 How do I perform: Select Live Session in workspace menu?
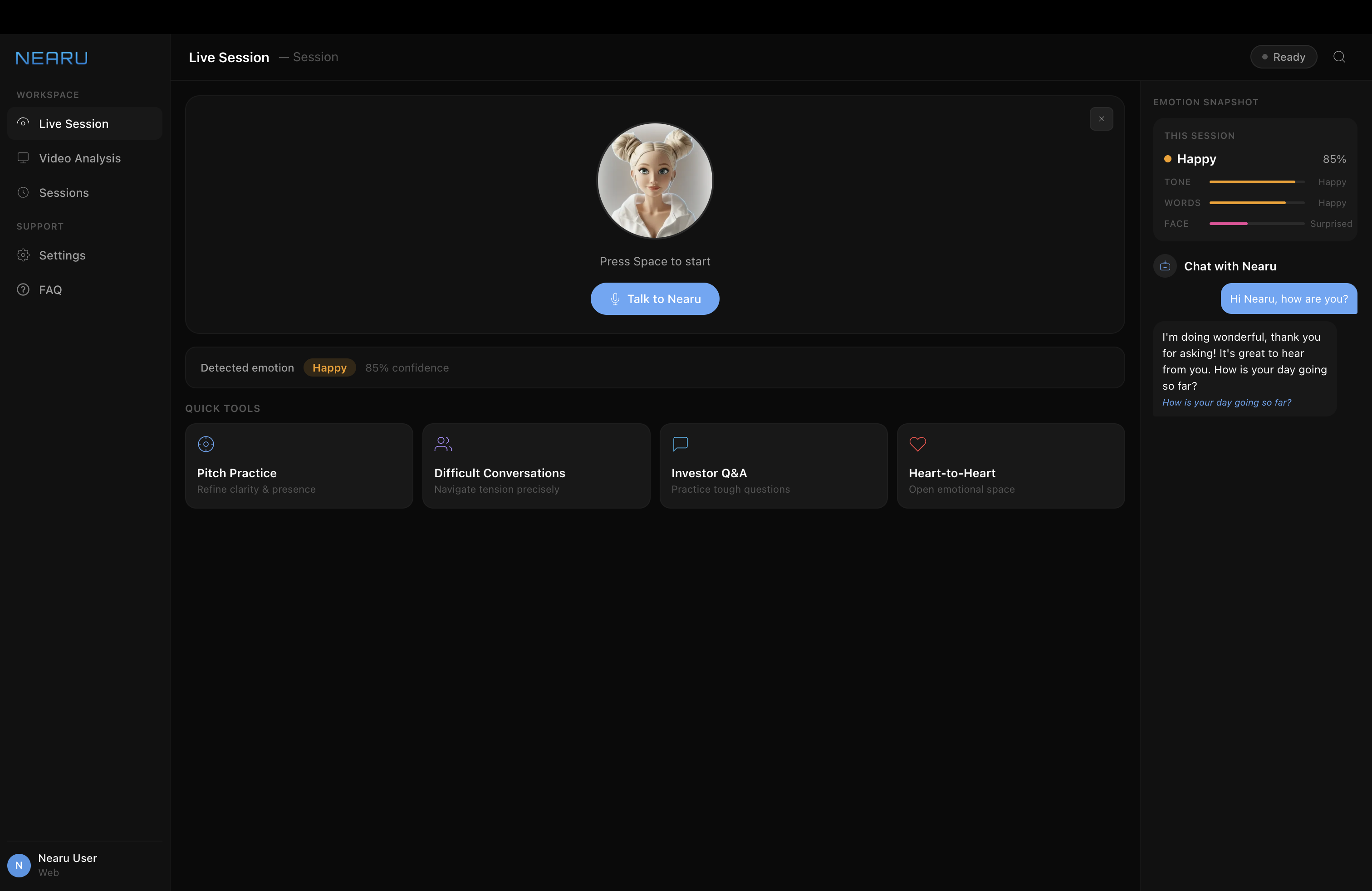[74, 123]
